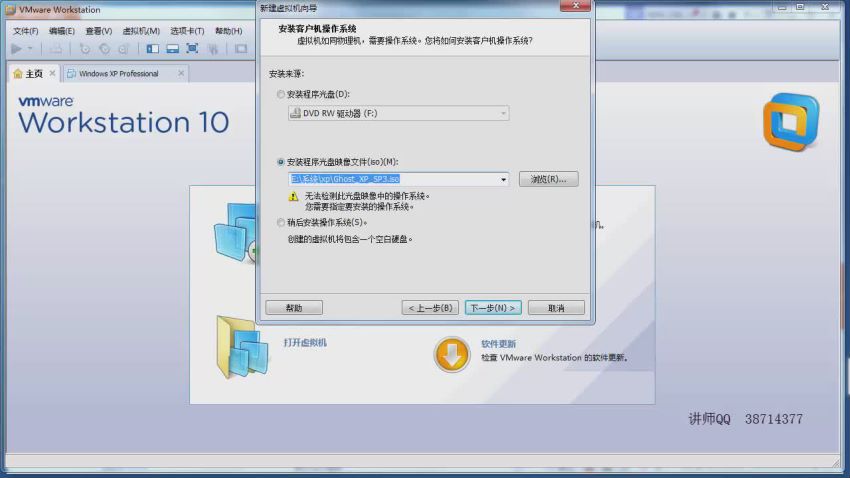
Task: Click the 打开虚拟机 link
Action: pos(305,343)
